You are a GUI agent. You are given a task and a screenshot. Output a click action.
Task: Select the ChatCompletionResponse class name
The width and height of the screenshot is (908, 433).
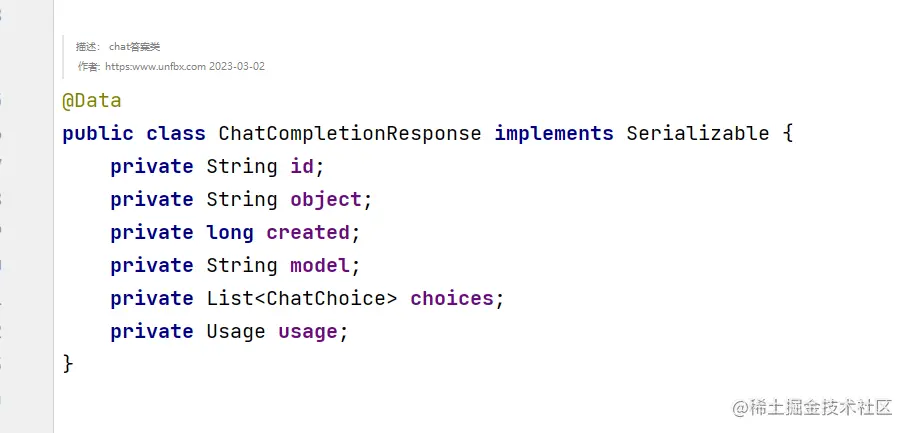pos(350,134)
